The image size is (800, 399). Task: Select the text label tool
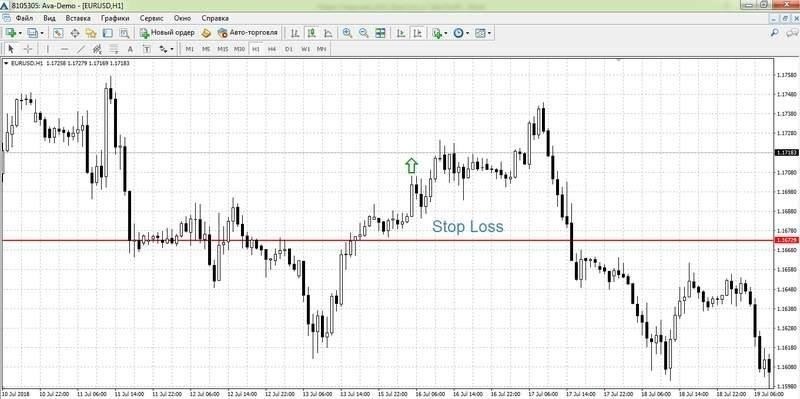[130, 49]
